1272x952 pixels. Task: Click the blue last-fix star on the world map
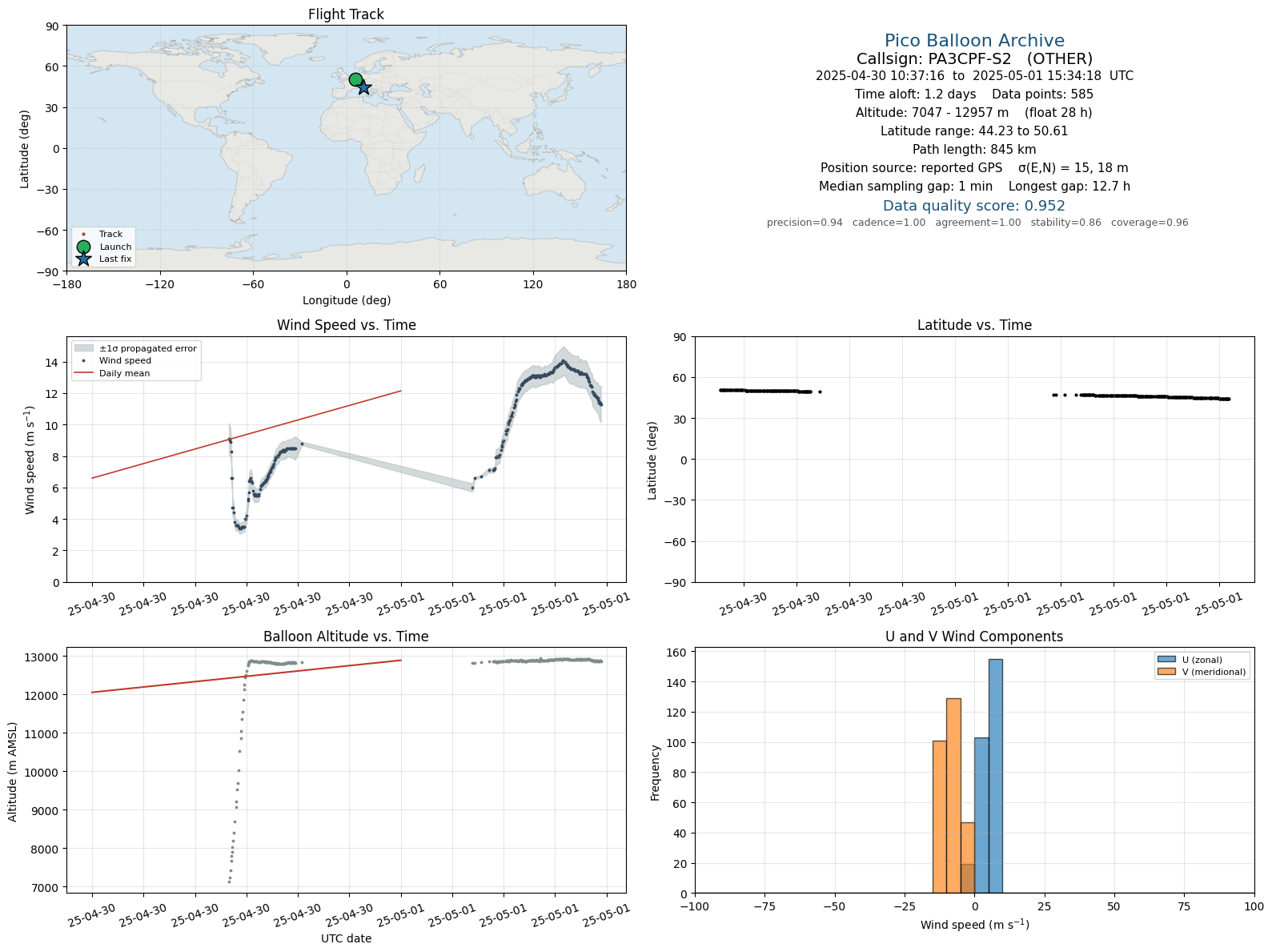click(x=363, y=87)
